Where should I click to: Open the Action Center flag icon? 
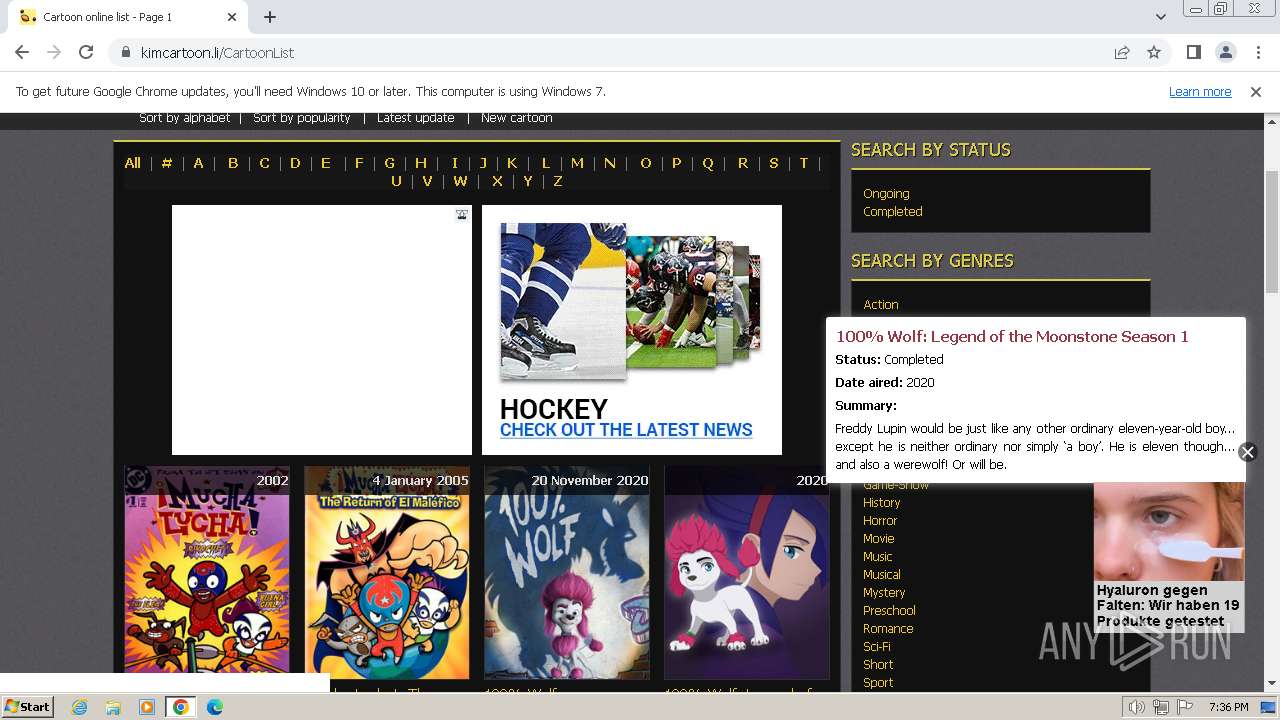coord(1185,707)
